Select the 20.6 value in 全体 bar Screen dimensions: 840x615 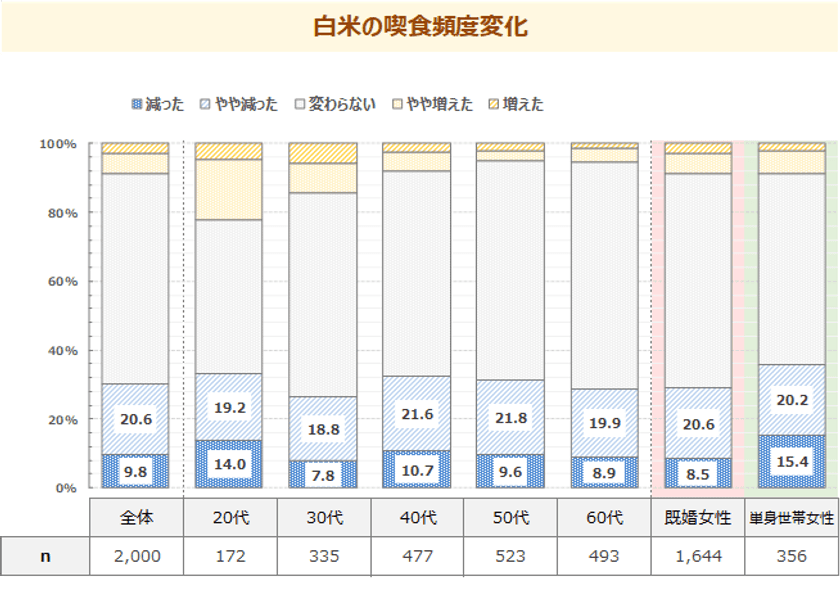pos(136,419)
